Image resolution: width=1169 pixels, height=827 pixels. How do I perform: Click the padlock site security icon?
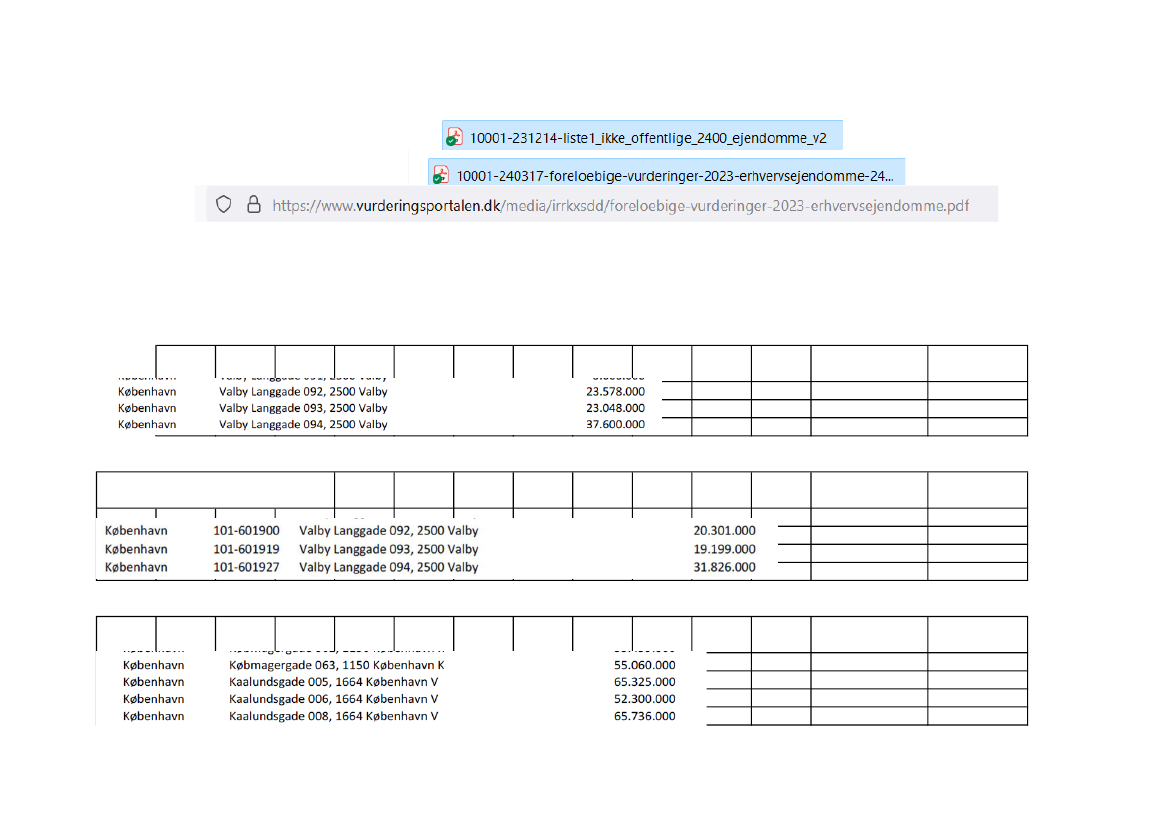tap(253, 205)
